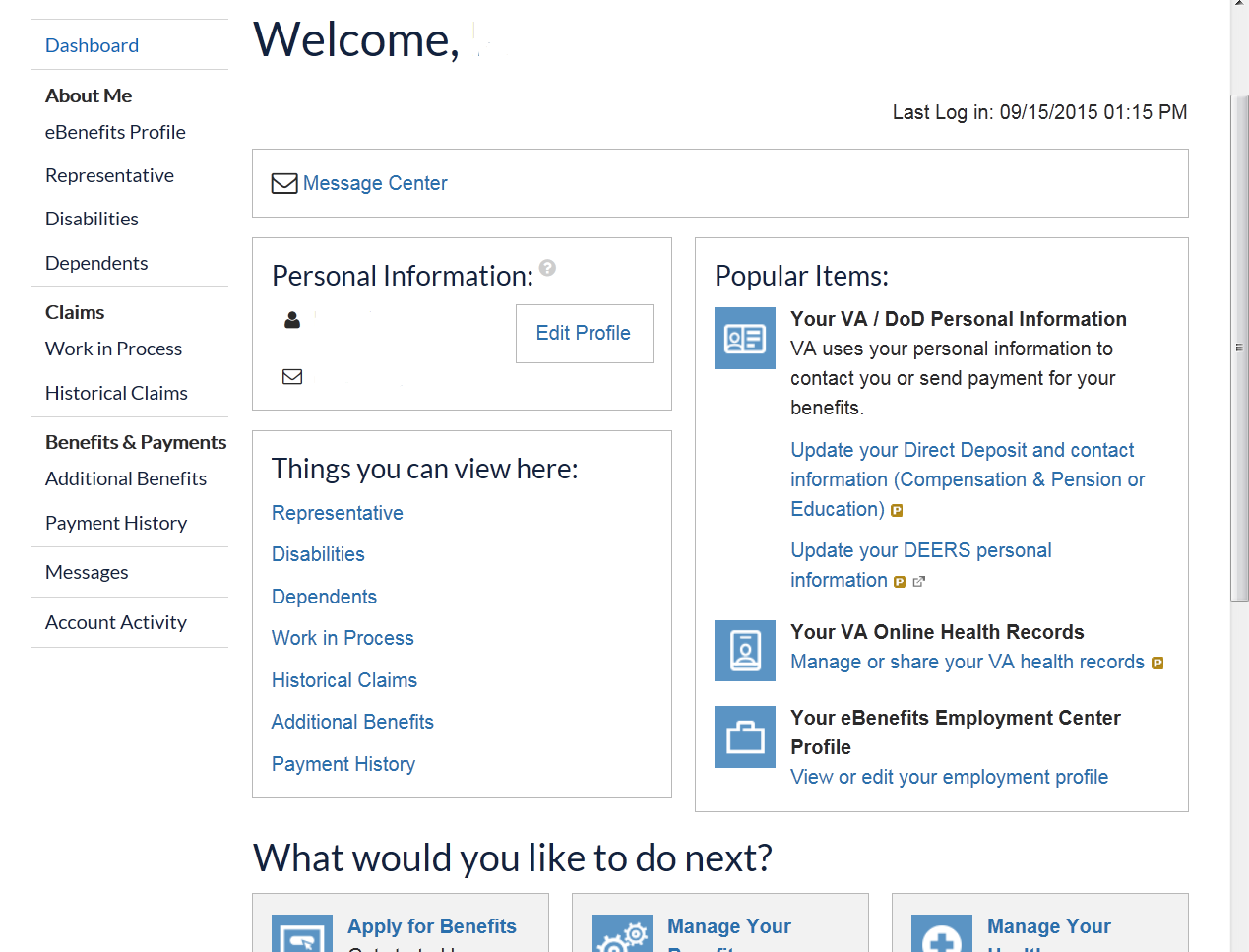Click the premium badge beside health records link
This screenshot has height=952, width=1249.
pyautogui.click(x=1157, y=664)
